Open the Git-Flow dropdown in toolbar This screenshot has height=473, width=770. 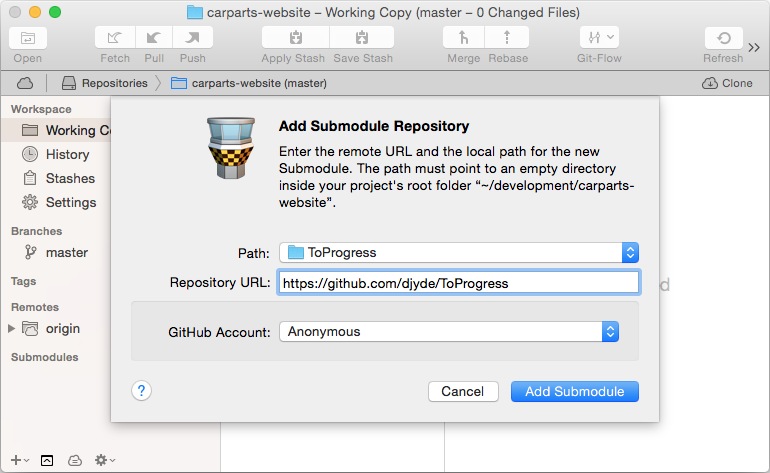pyautogui.click(x=599, y=38)
